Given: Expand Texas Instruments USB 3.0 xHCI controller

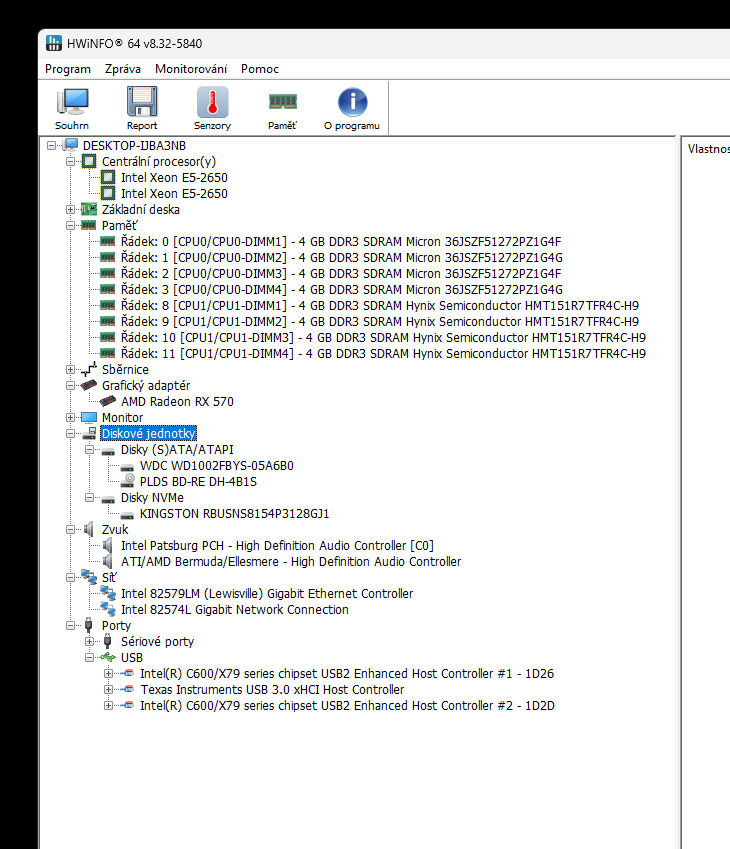Looking at the screenshot, I should tap(108, 689).
